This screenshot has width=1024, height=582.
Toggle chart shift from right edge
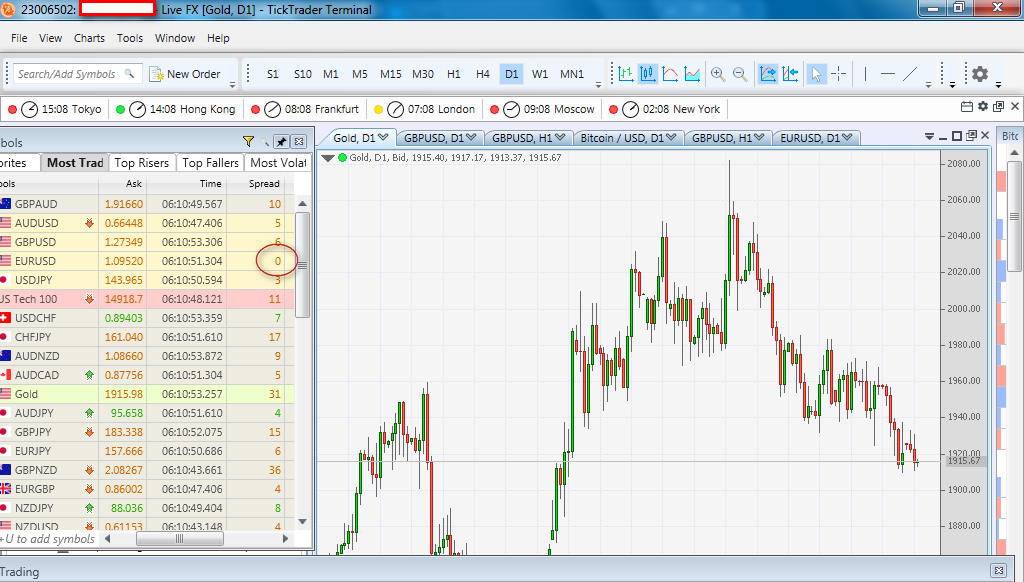(x=790, y=74)
